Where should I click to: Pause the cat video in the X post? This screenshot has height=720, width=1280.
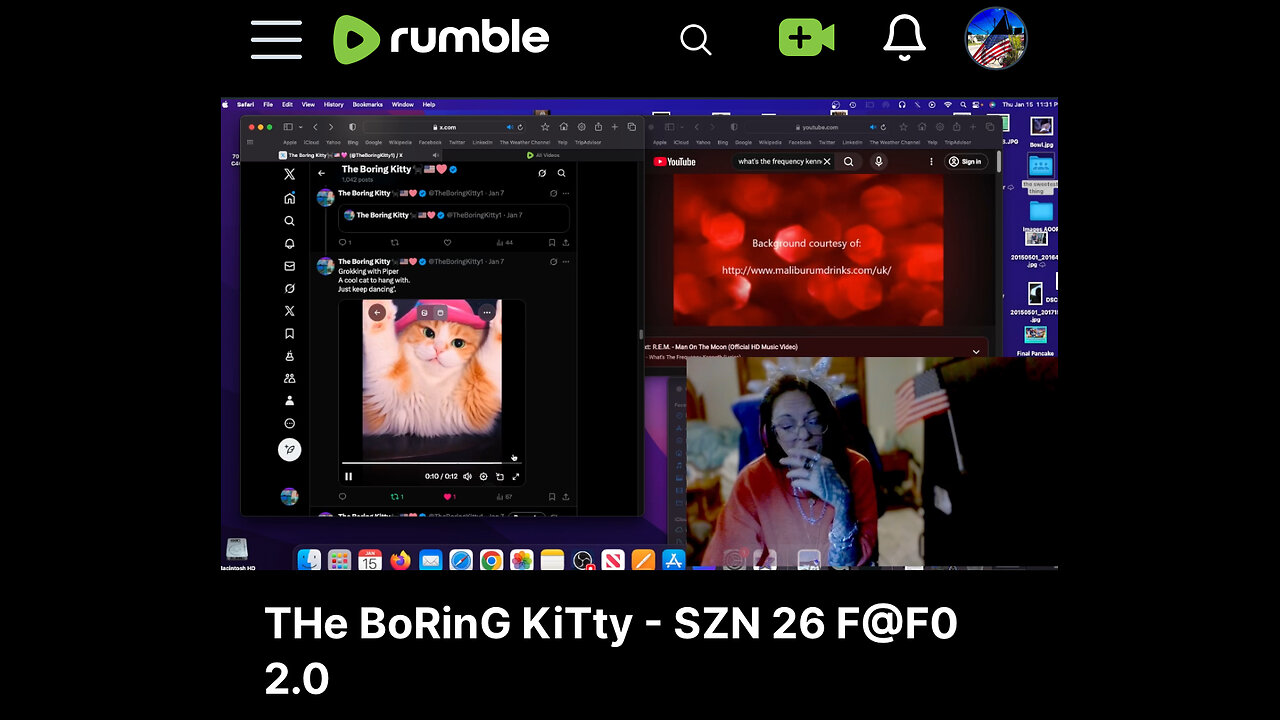tap(348, 476)
